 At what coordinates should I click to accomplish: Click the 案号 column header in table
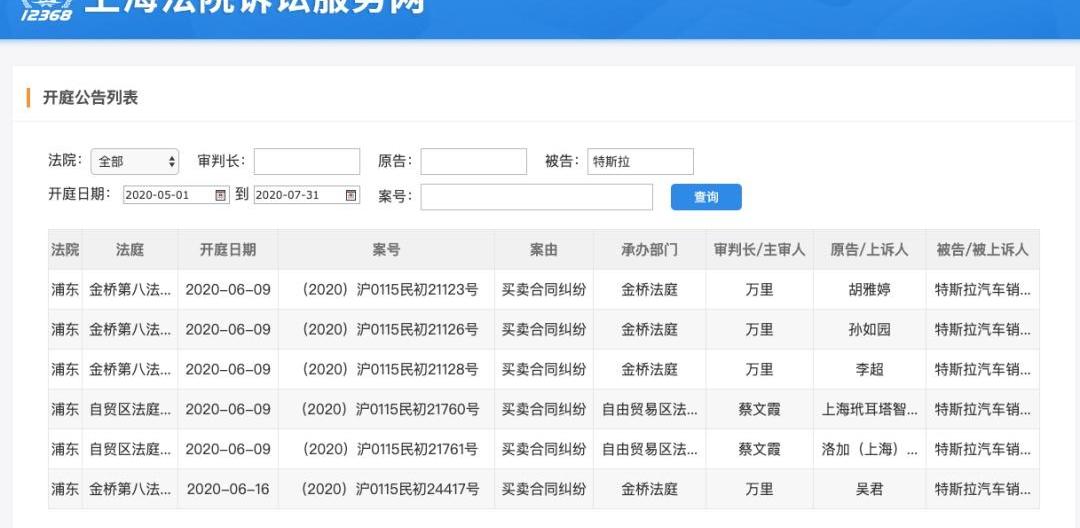click(386, 249)
